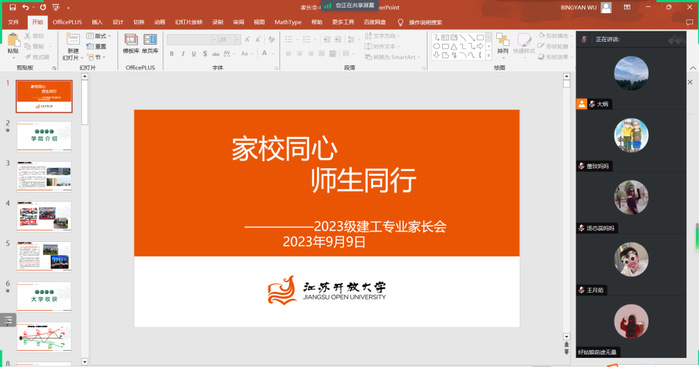Justify the text

point(322,54)
